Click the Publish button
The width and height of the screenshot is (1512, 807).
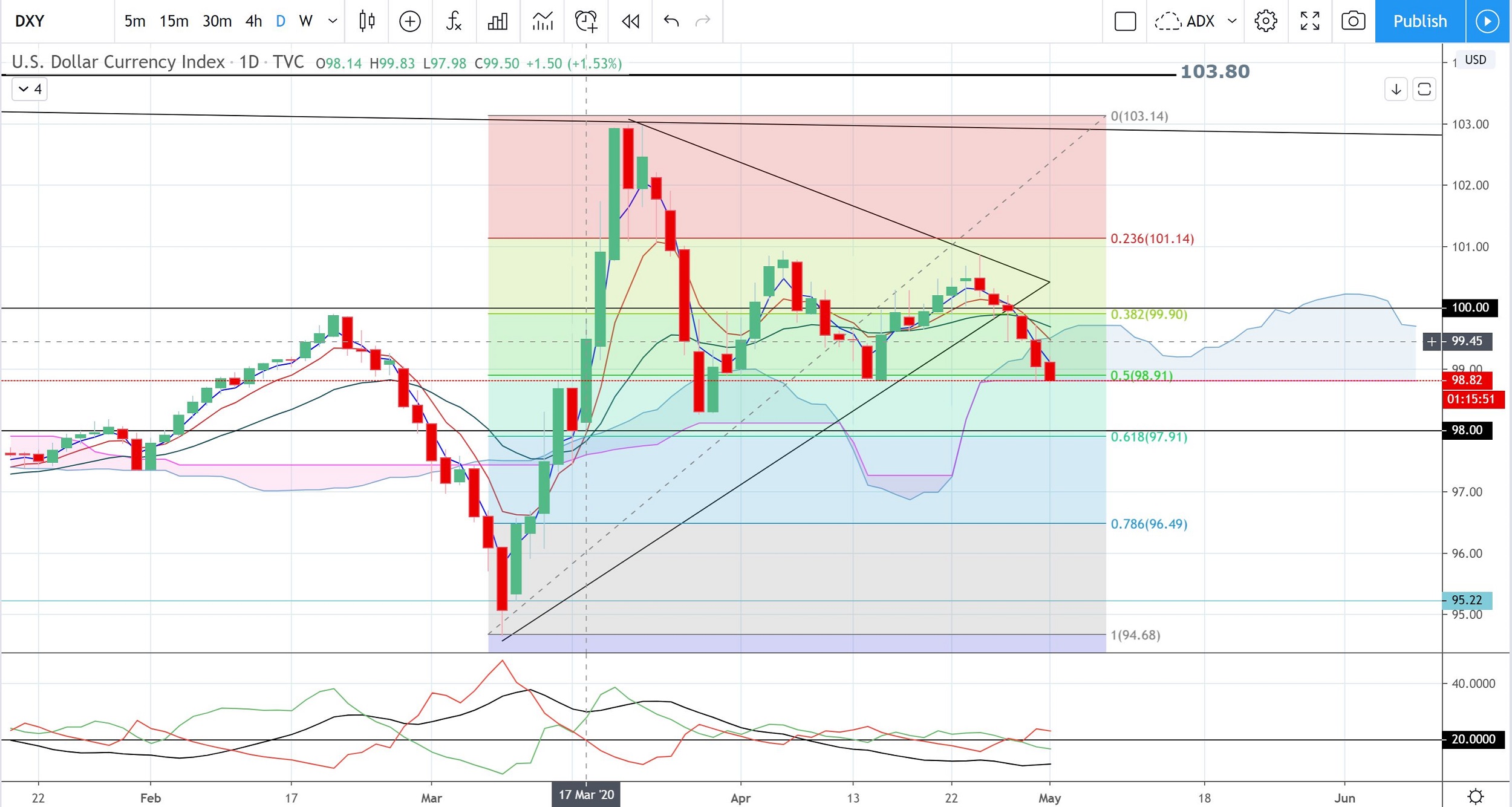point(1419,21)
